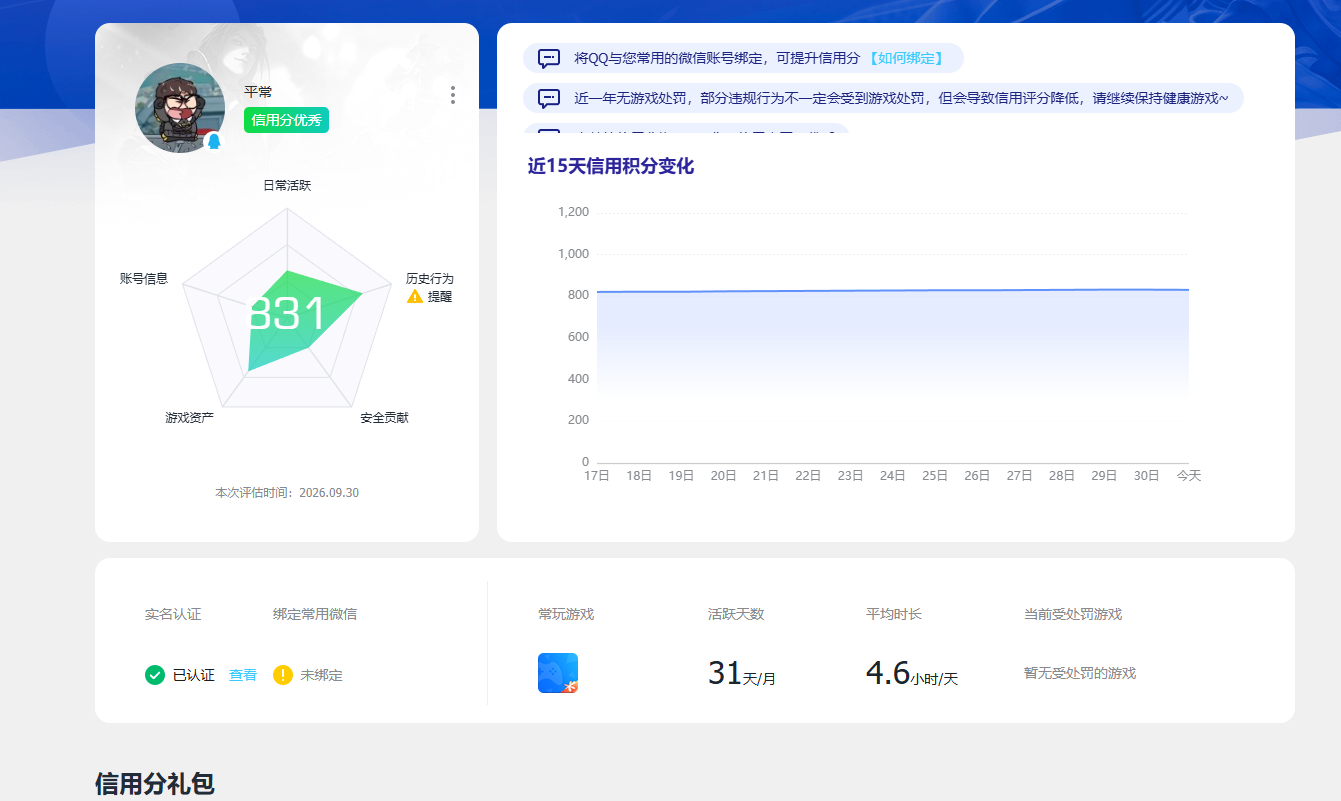This screenshot has width=1341, height=801.
Task: Click the 实名认证 label
Action: 173,614
